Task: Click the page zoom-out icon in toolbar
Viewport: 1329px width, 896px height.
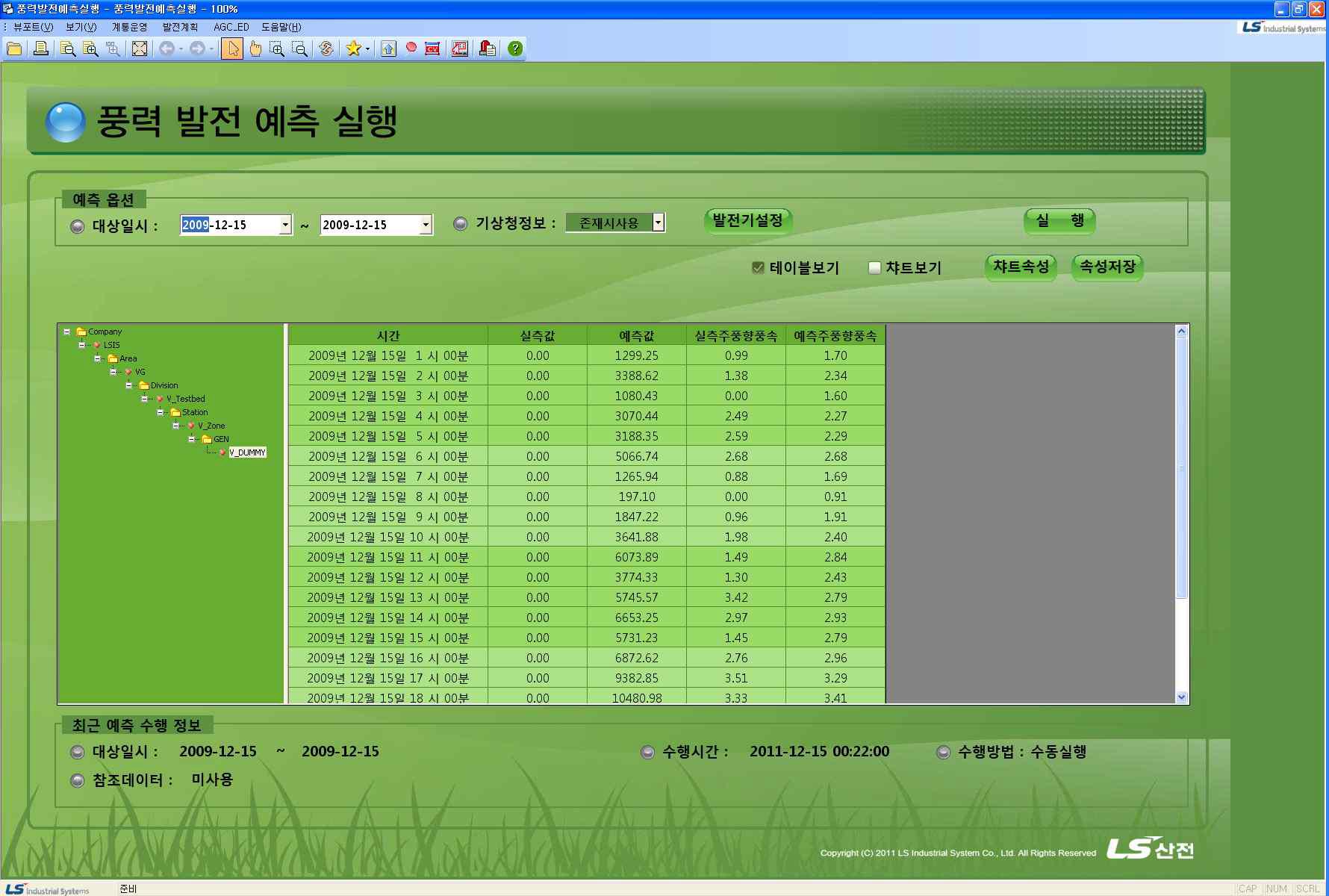Action: 67,49
